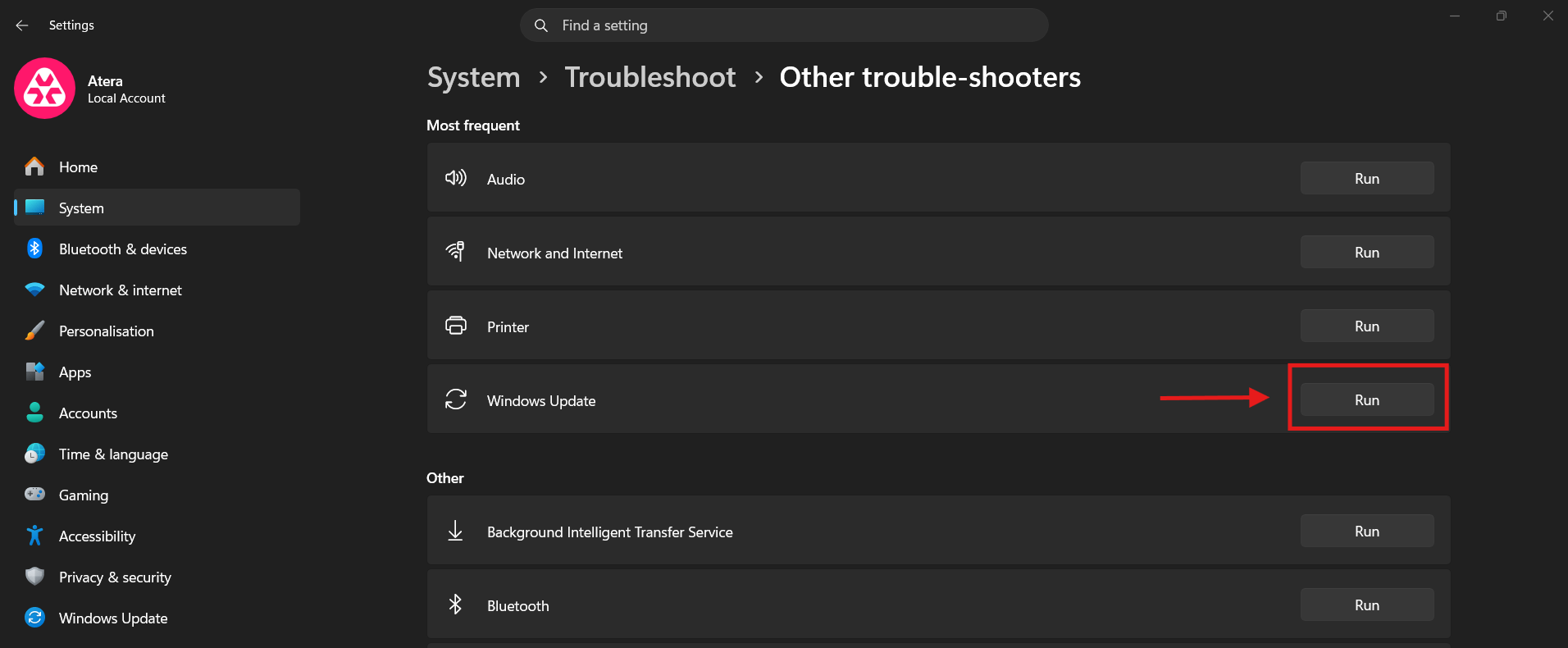Viewport: 1568px width, 648px height.
Task: Click the Apps sidebar icon
Action: click(34, 372)
